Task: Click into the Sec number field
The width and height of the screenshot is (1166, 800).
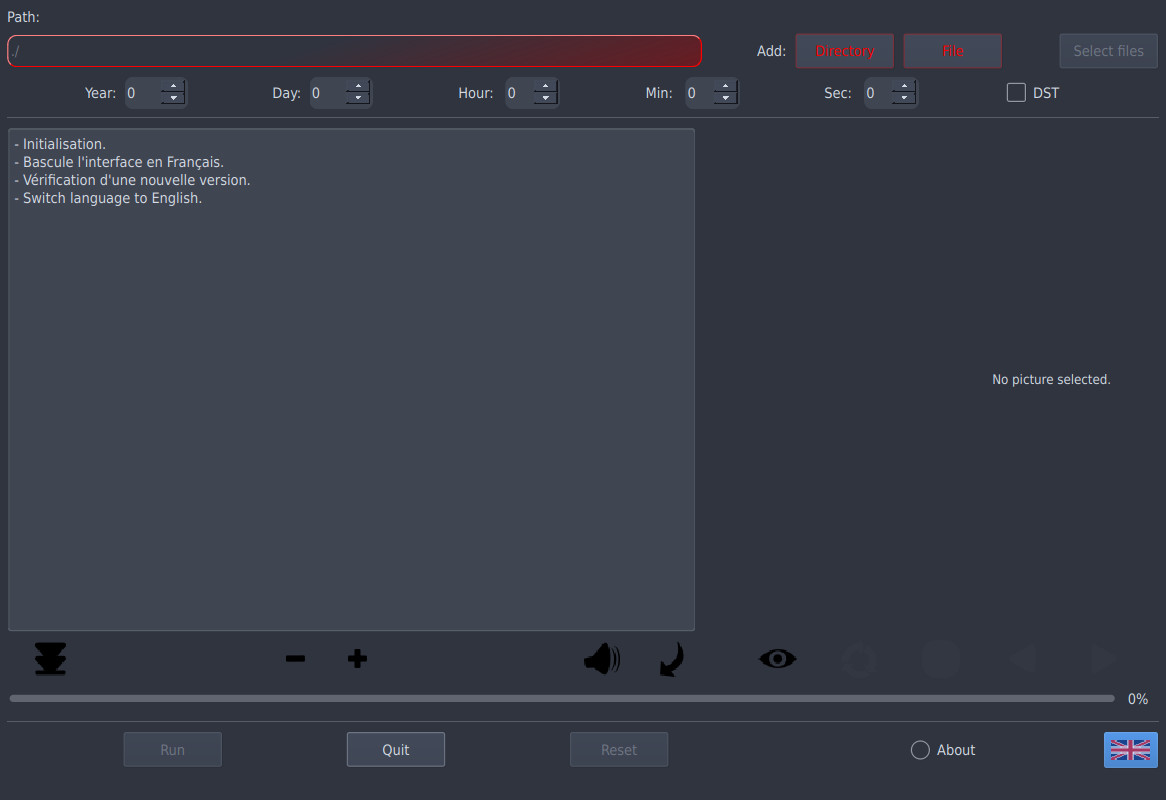Action: [x=878, y=93]
